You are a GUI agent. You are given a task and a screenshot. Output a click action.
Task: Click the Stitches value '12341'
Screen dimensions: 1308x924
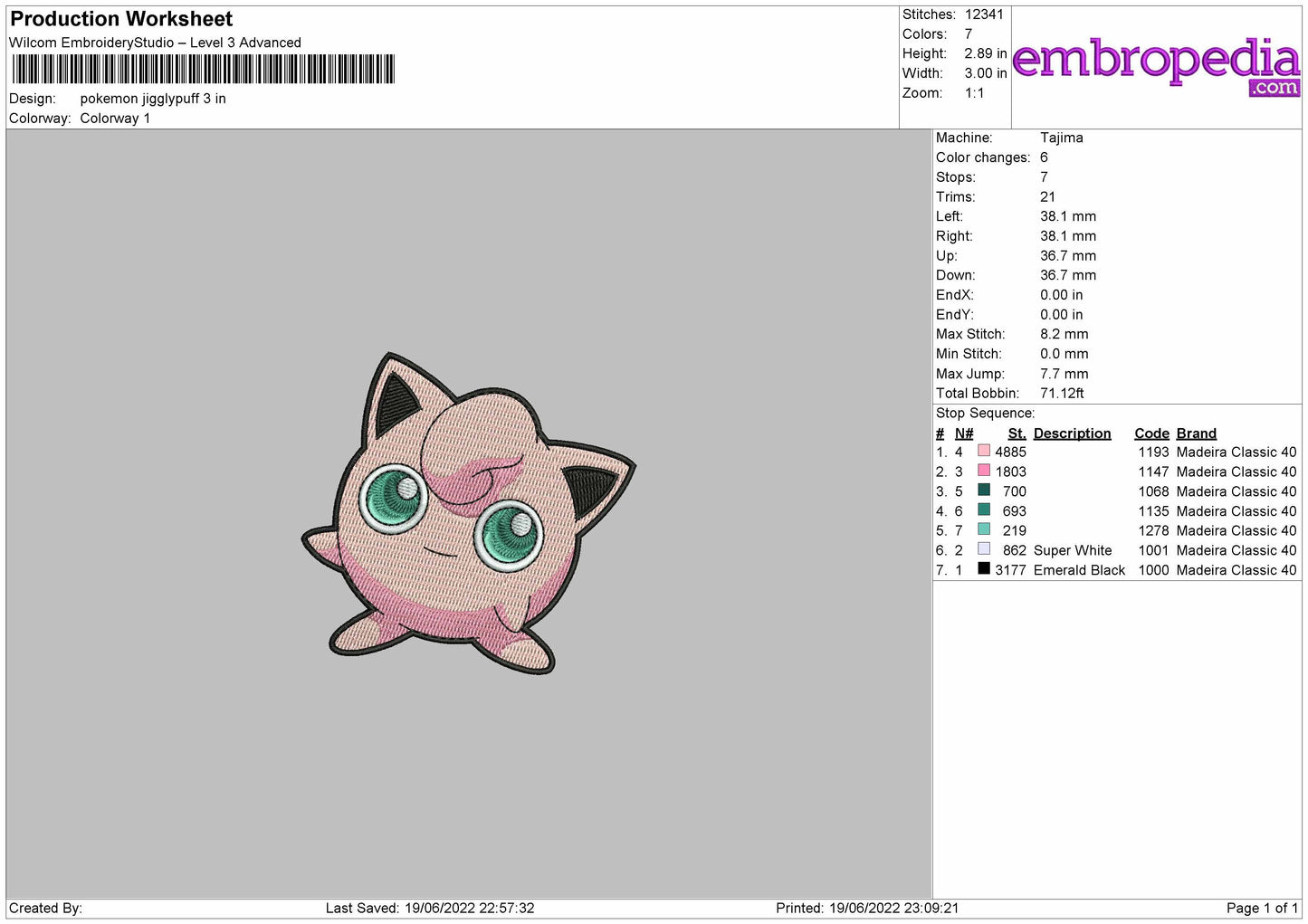pos(984,14)
